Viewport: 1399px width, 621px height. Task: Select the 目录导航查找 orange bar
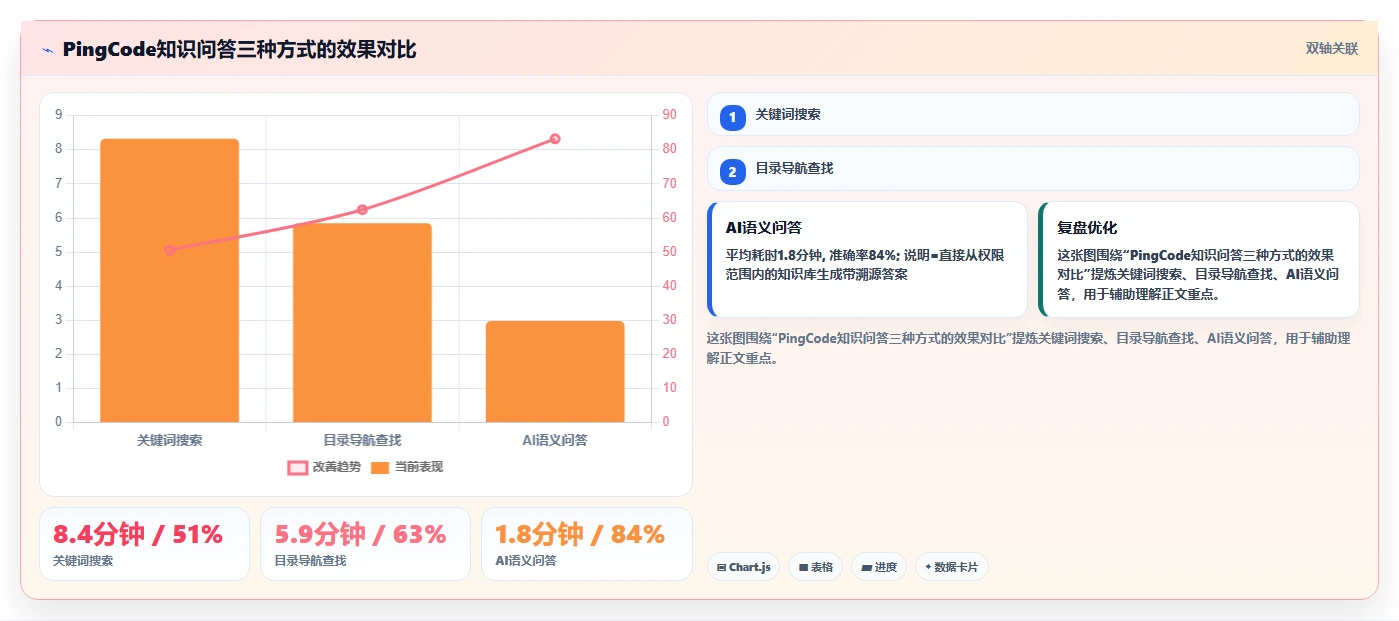click(x=362, y=322)
